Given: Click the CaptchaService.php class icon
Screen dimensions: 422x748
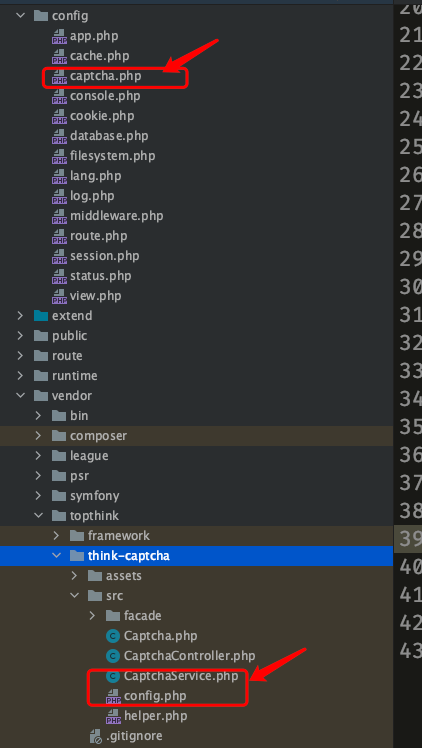Looking at the screenshot, I should coord(113,676).
